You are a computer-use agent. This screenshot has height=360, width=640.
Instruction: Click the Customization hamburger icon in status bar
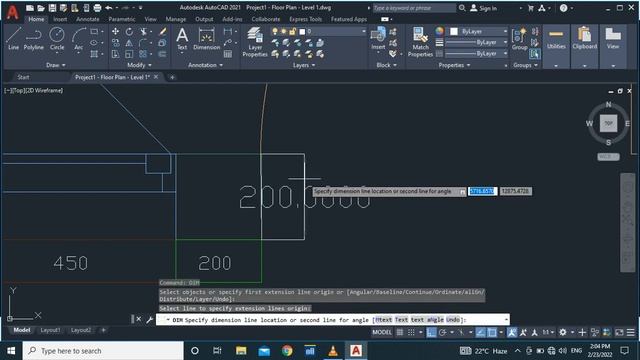pos(631,333)
